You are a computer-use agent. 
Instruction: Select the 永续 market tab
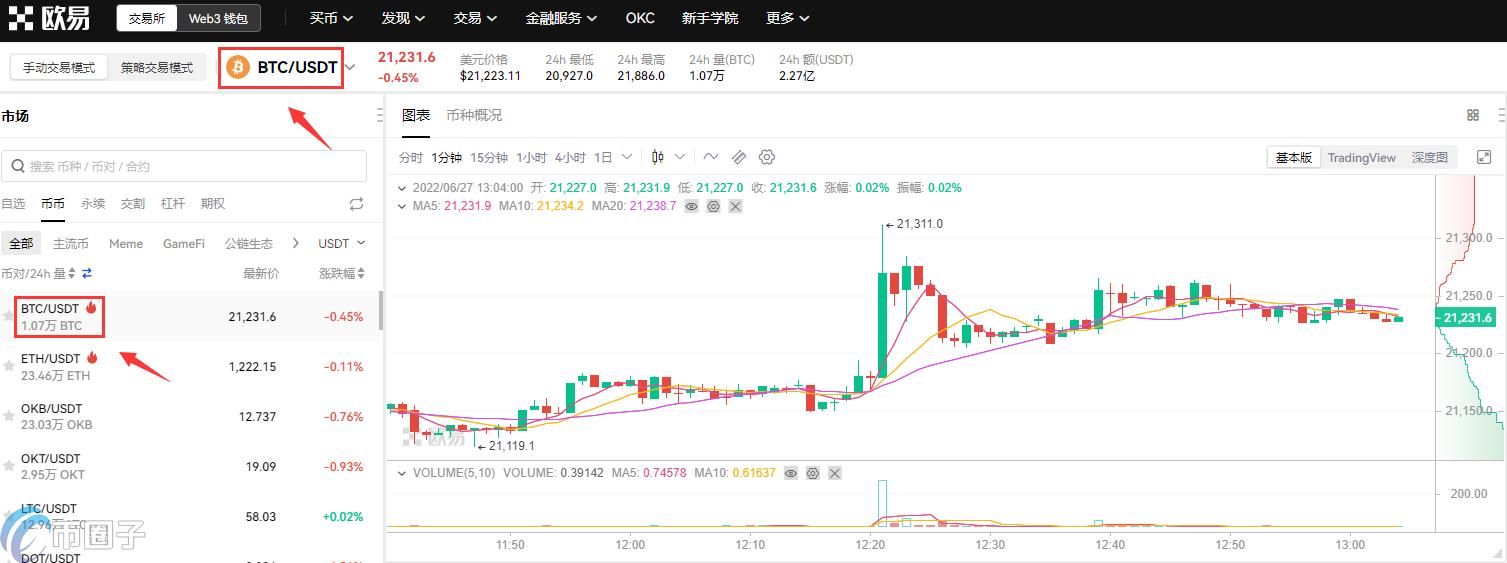[92, 203]
